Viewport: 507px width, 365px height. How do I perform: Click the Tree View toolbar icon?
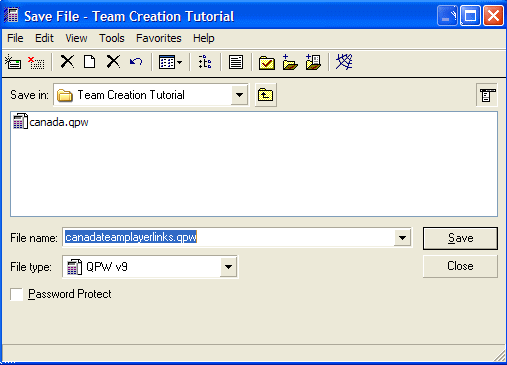click(x=205, y=62)
